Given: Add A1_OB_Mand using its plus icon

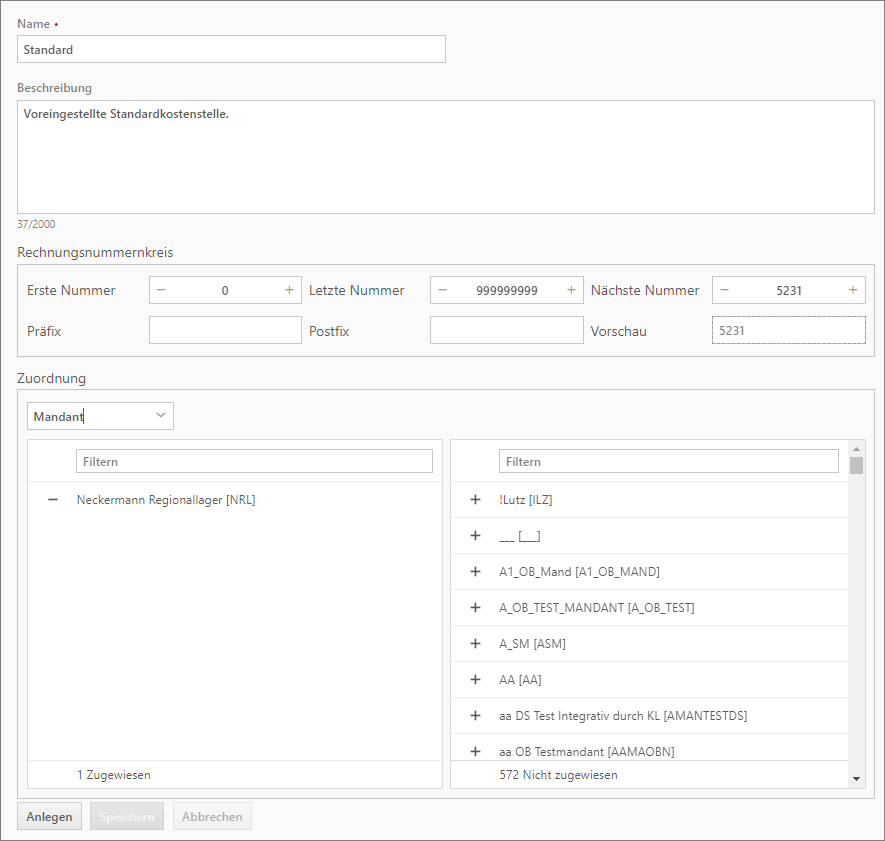Looking at the screenshot, I should tap(475, 572).
